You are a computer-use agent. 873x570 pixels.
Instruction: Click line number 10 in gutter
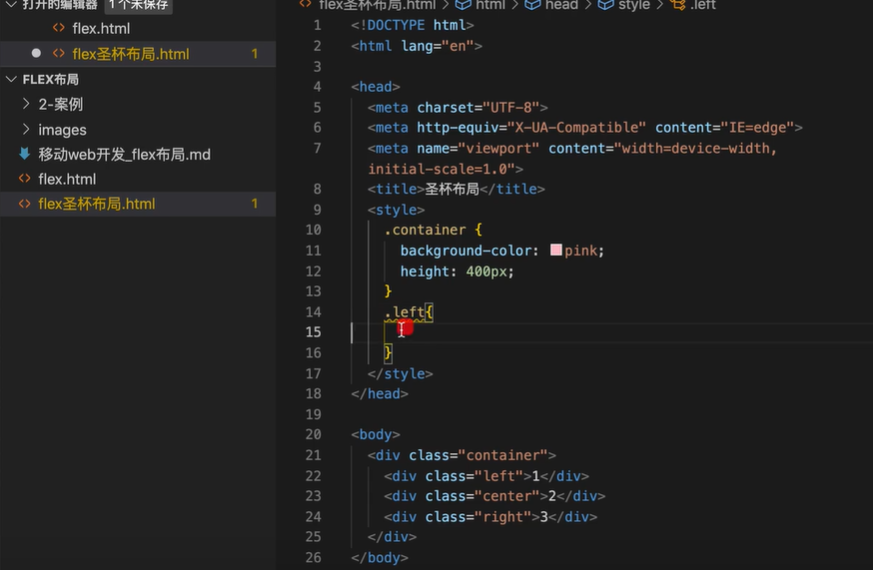pyautogui.click(x=313, y=230)
